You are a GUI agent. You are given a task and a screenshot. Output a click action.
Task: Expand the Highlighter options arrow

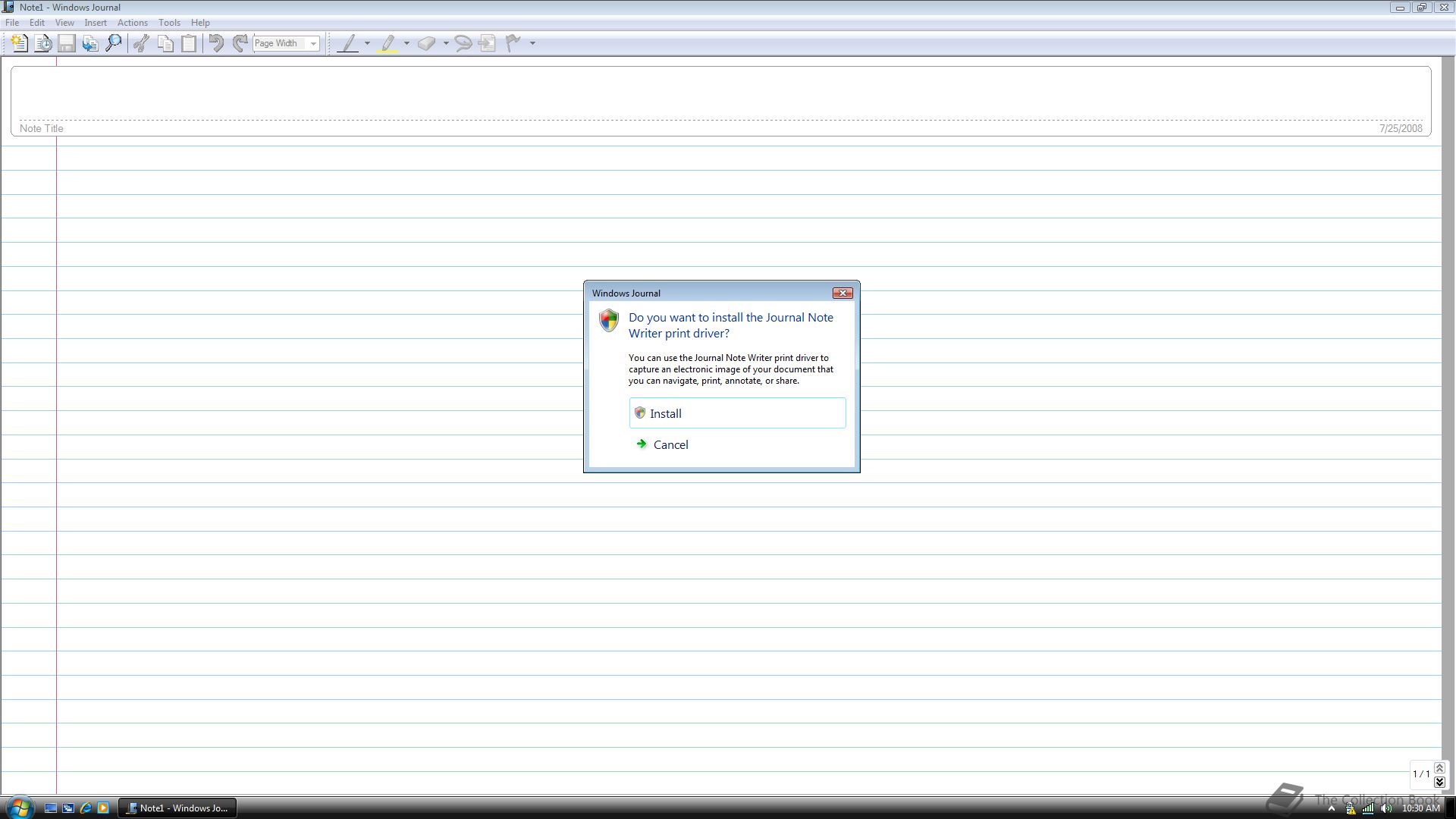(407, 43)
